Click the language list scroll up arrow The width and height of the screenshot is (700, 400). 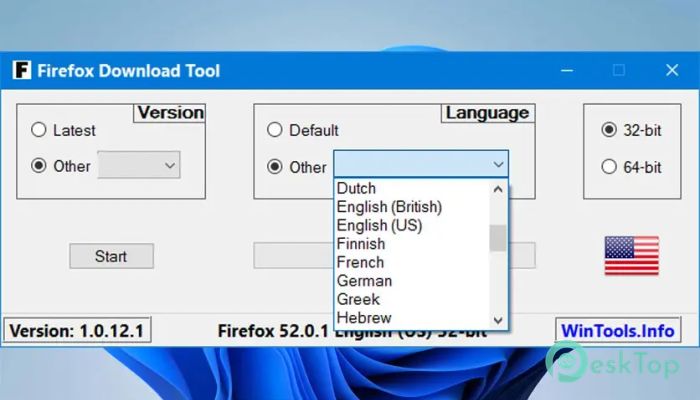[x=498, y=189]
